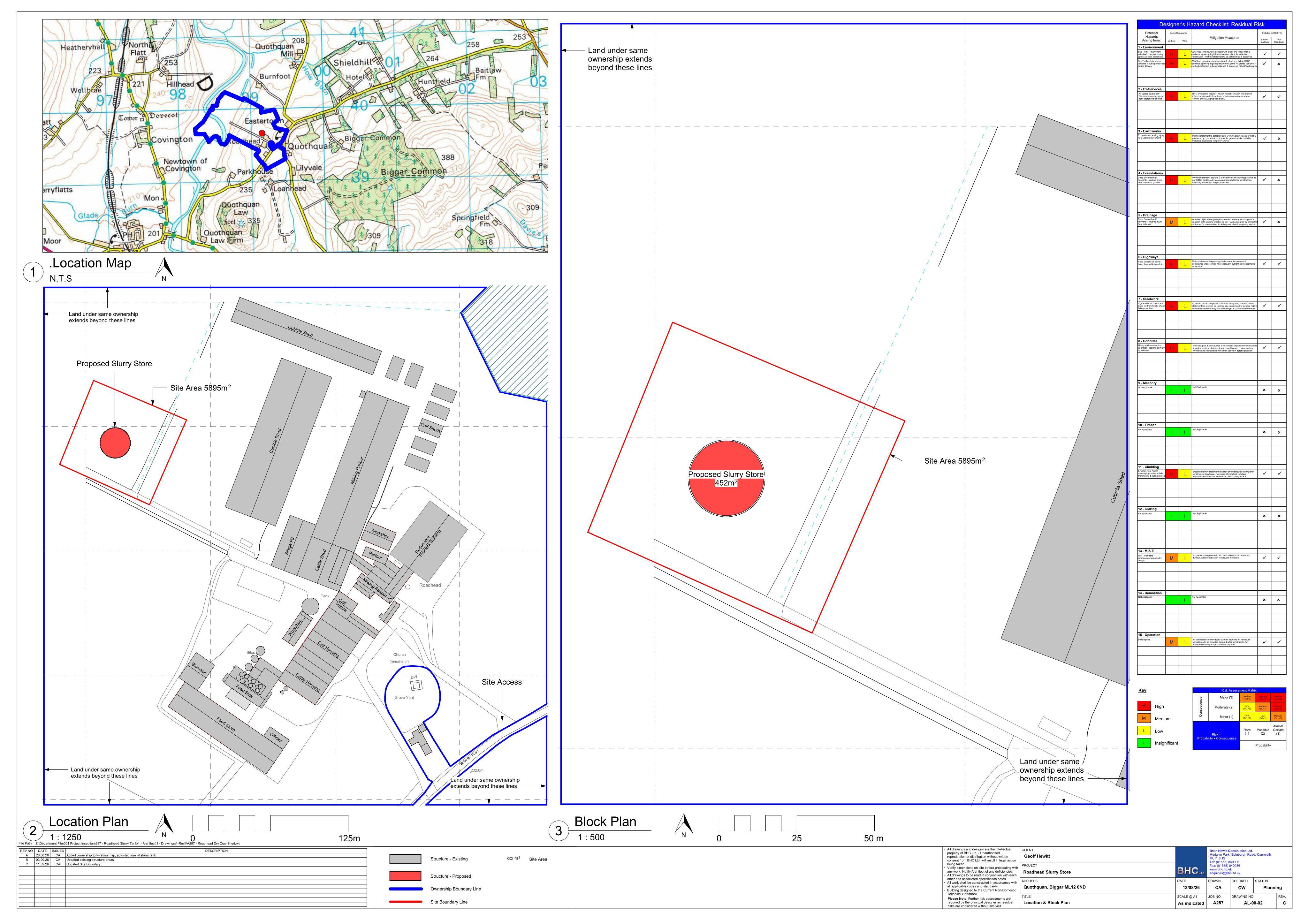Click the blue Ownership Boundary Line legend sample
Screen dimensions: 1308x924
click(406, 889)
